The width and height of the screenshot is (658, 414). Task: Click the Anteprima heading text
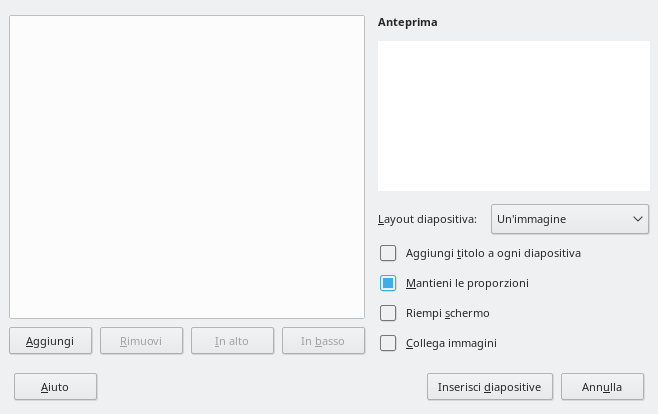tap(407, 22)
